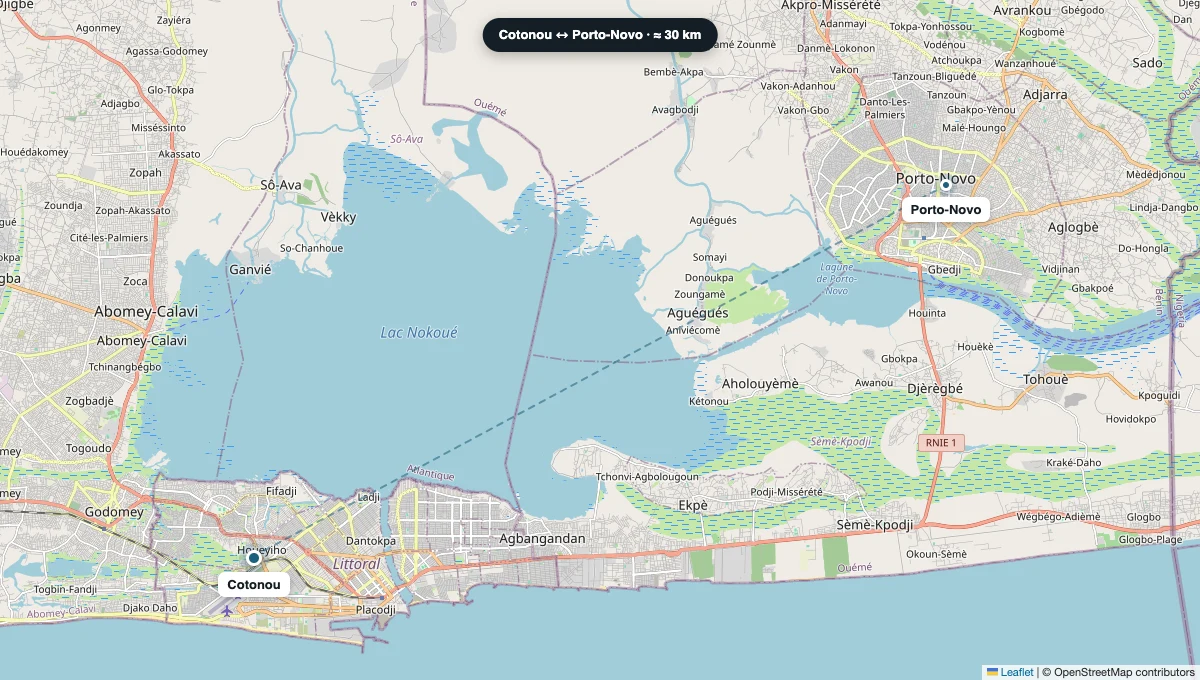Click the Agbangandan label
Screen dimensions: 1200x680
(541, 538)
